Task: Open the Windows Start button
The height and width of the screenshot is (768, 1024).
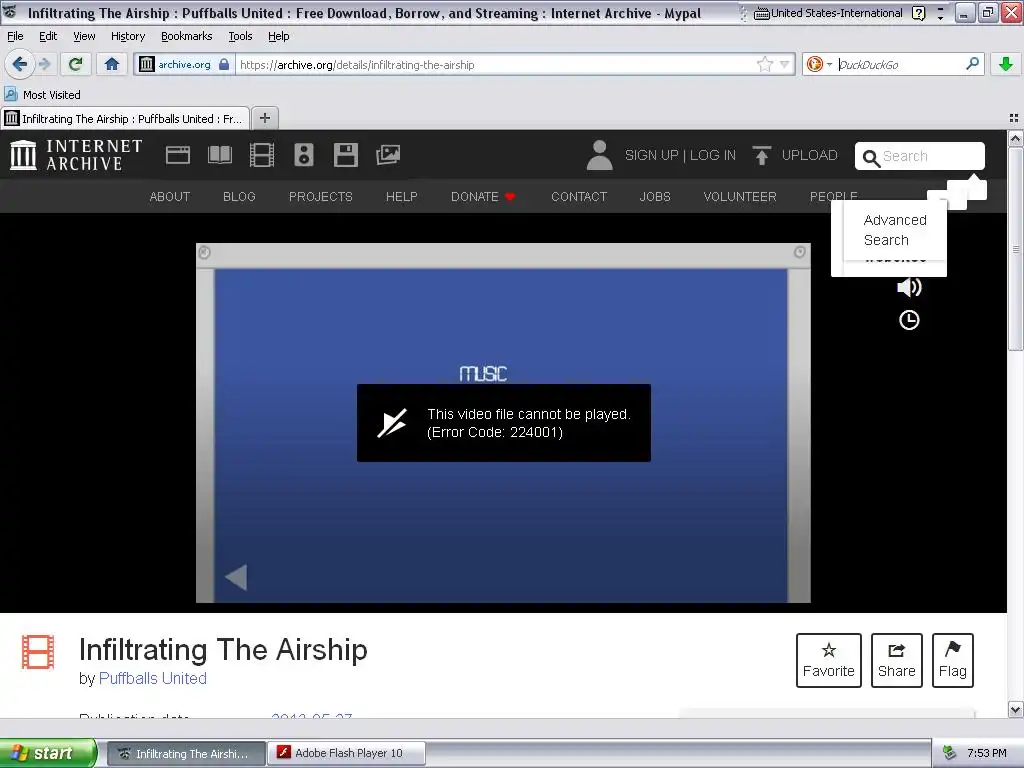Action: pos(48,753)
